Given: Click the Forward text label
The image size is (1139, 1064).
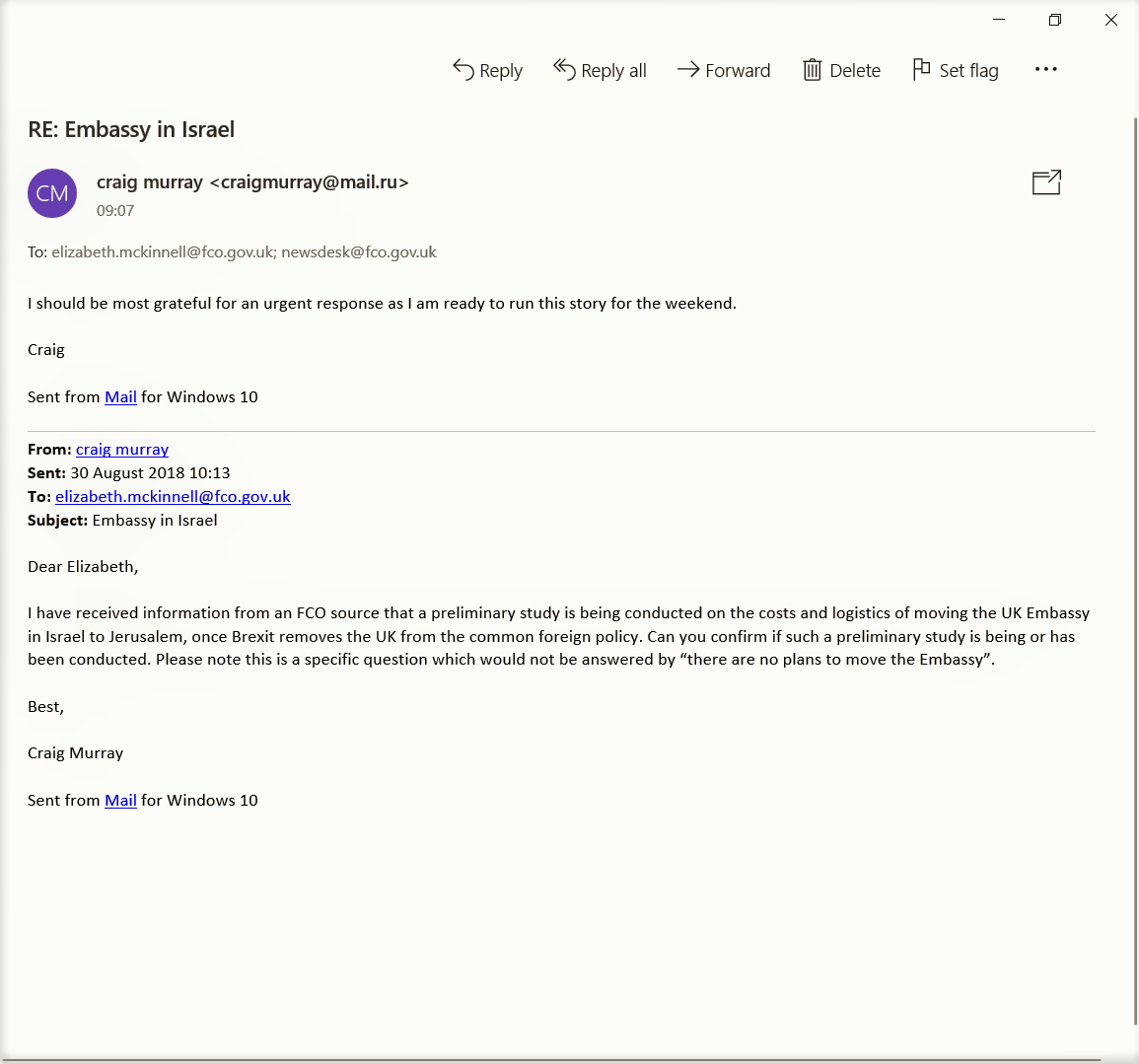Looking at the screenshot, I should click(x=738, y=70).
